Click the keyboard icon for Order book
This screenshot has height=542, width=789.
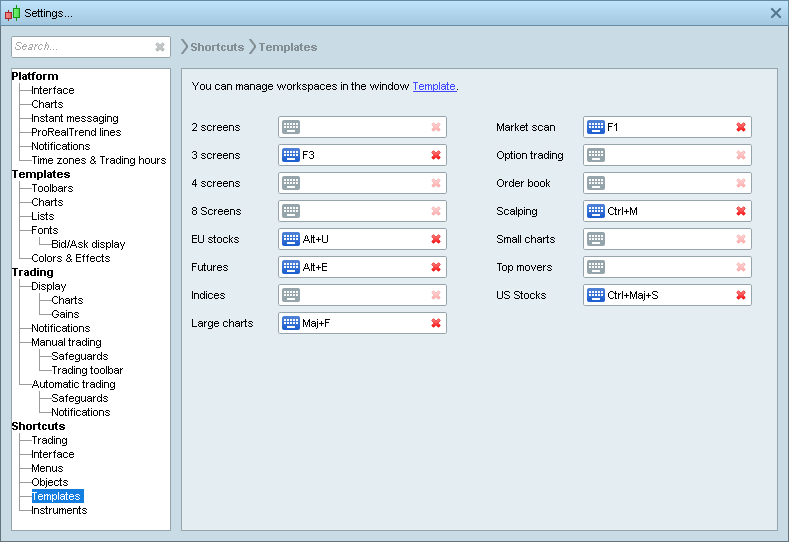tap(596, 183)
